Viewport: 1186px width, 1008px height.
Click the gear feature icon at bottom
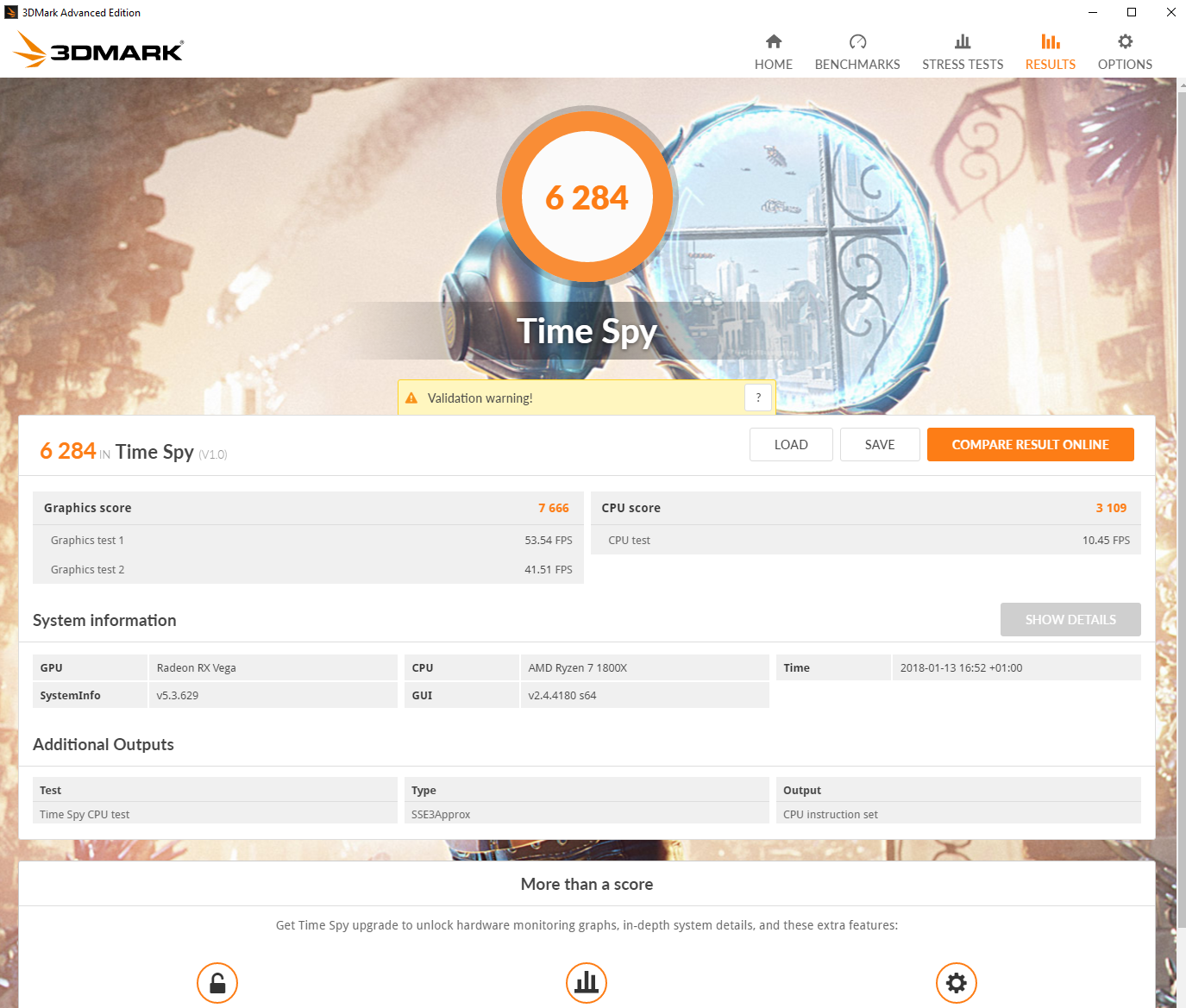957,983
